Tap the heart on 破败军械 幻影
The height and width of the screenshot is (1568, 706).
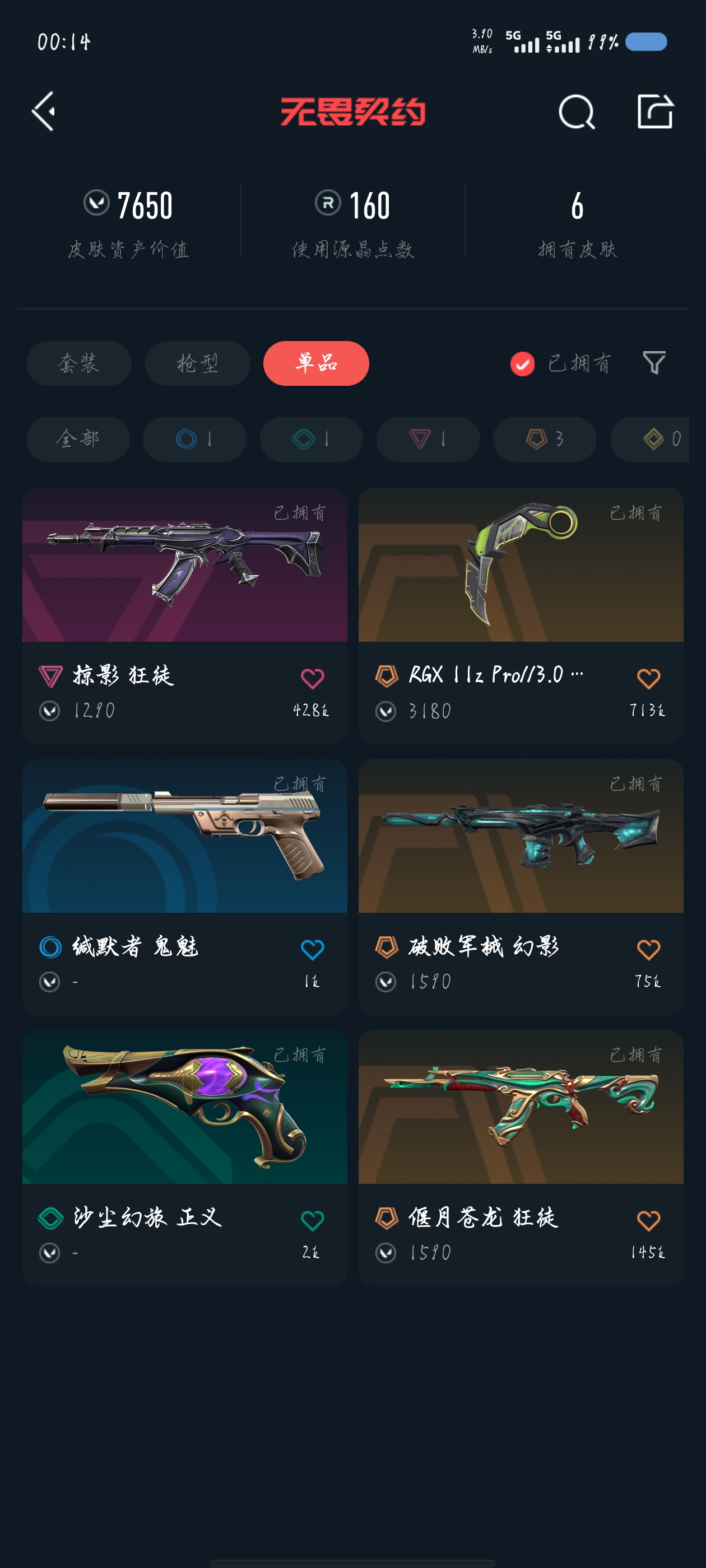[648, 949]
